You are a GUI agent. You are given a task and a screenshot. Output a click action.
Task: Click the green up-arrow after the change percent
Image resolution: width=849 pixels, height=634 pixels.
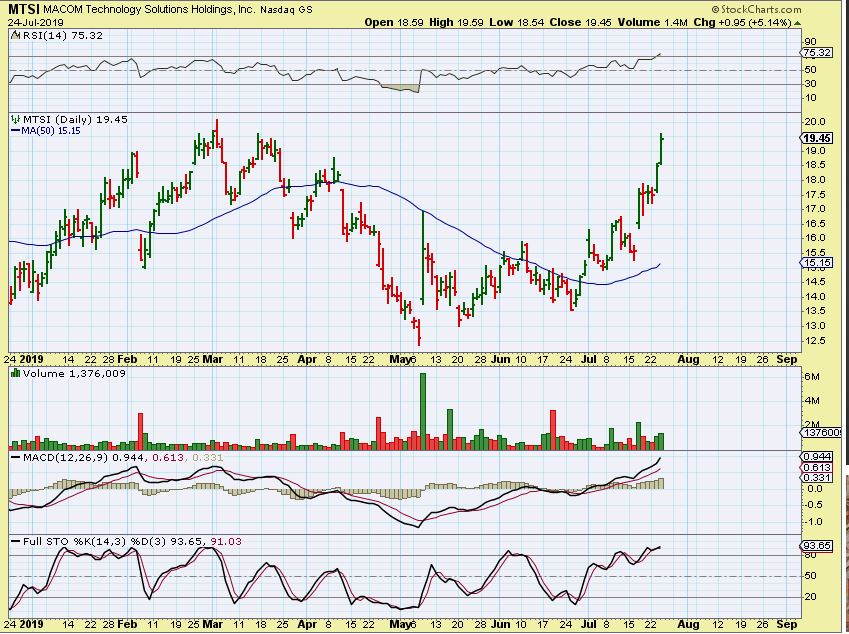tap(797, 23)
